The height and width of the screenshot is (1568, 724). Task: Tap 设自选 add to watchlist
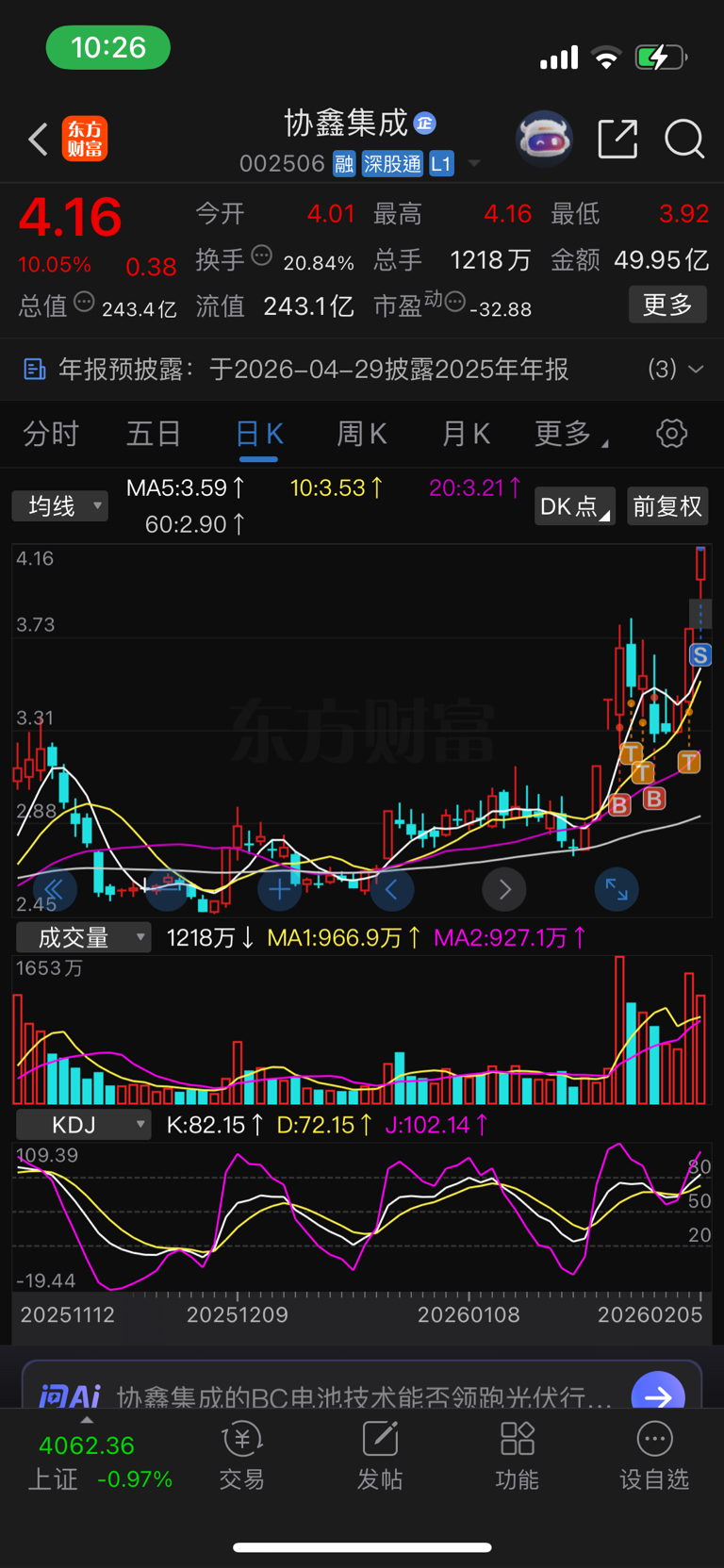(x=654, y=1457)
